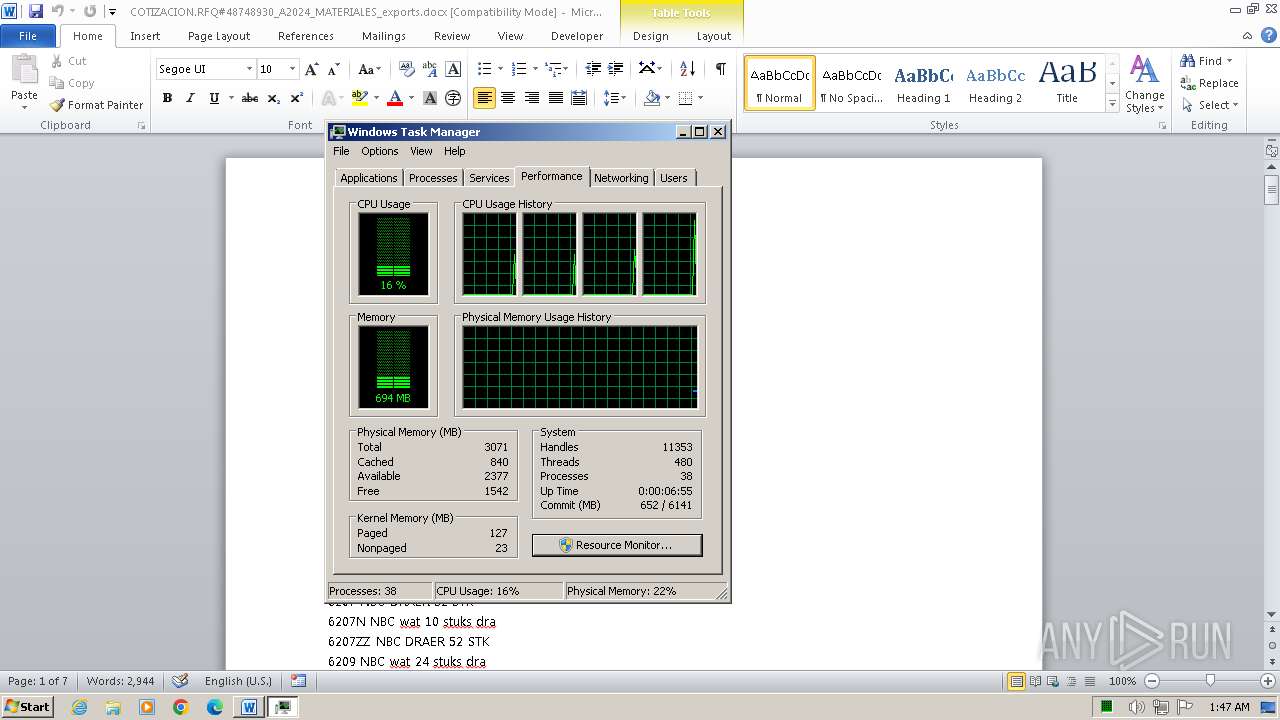
Task: Sort the selected text
Action: [x=687, y=69]
